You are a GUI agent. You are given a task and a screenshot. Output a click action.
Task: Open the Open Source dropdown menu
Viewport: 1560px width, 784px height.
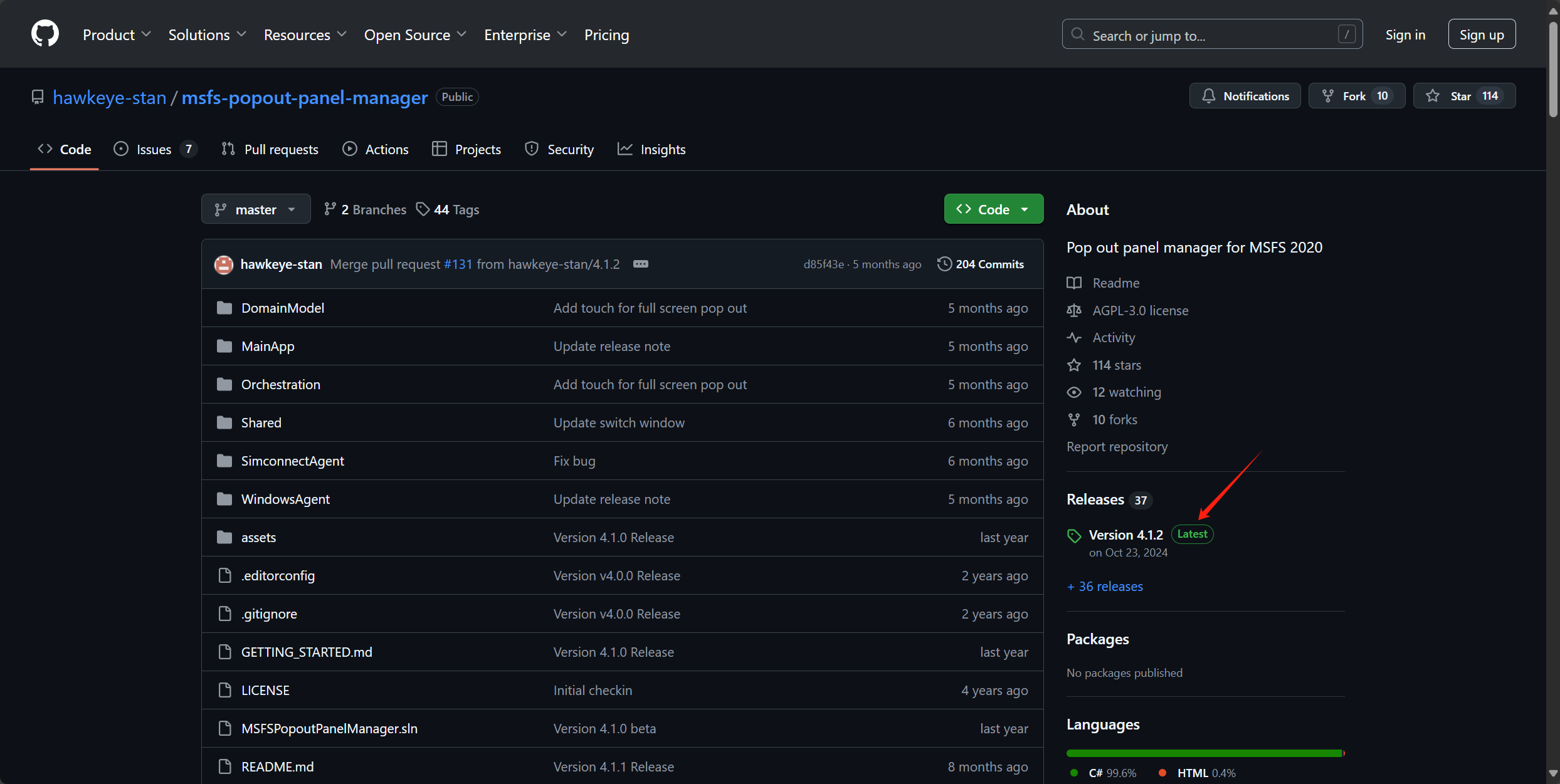click(415, 34)
